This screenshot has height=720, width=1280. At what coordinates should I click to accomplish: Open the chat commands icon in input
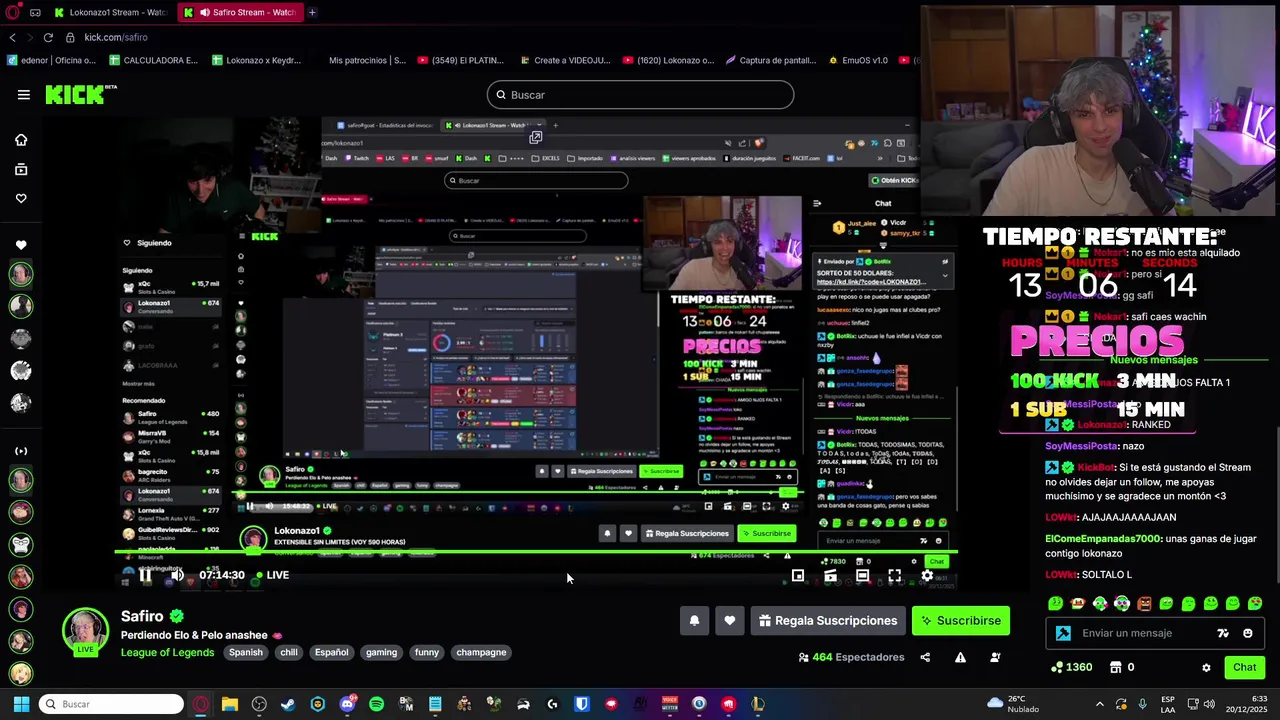1222,633
